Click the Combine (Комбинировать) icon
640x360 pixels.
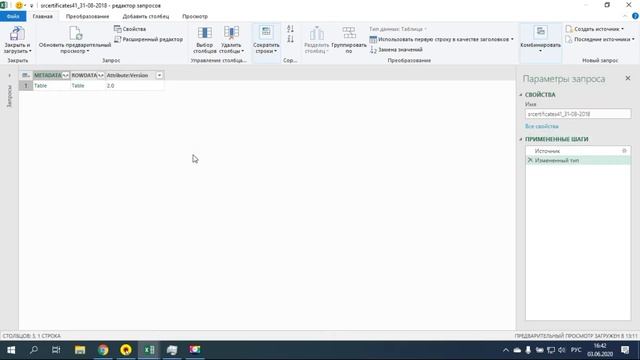[540, 32]
